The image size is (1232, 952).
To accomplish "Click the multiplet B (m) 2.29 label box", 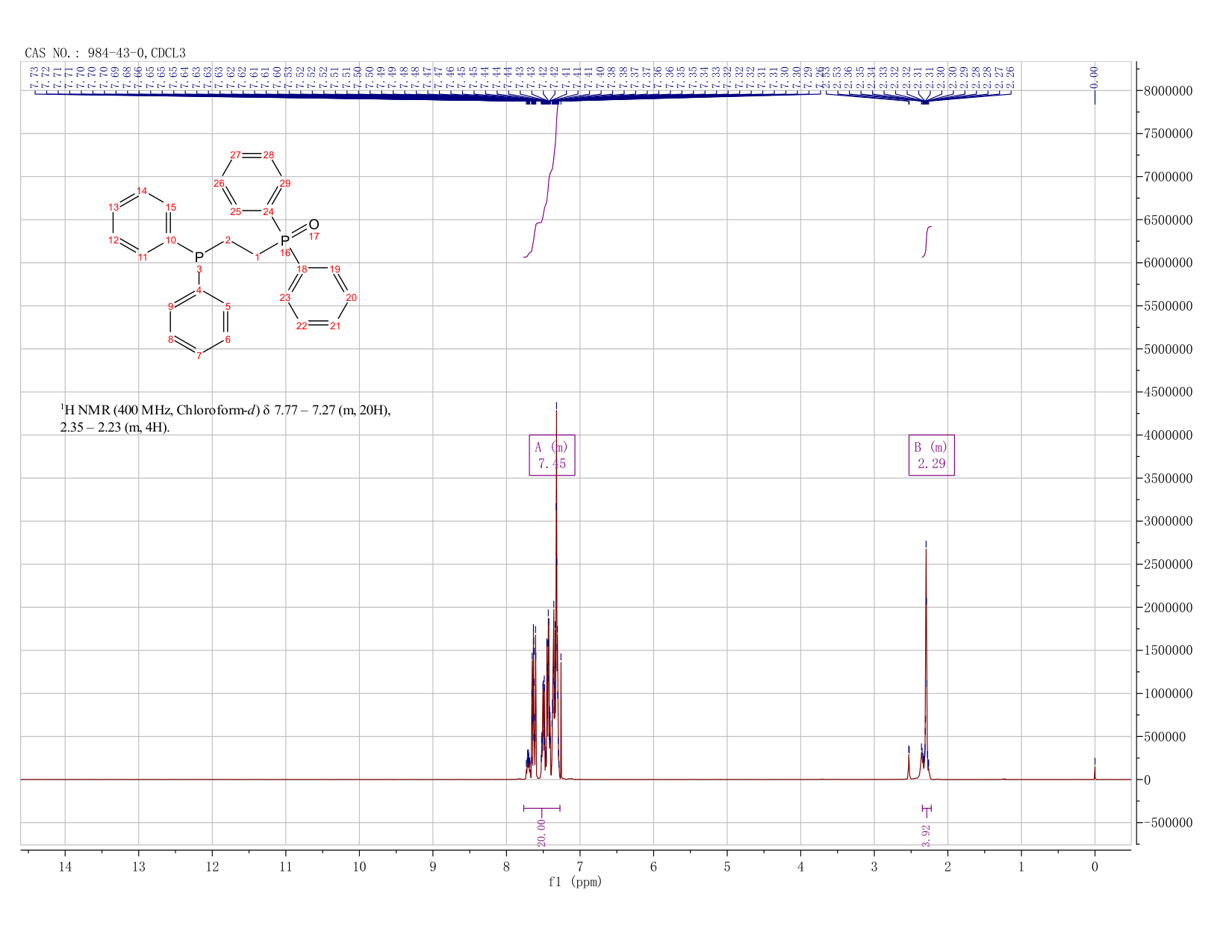I will point(931,455).
